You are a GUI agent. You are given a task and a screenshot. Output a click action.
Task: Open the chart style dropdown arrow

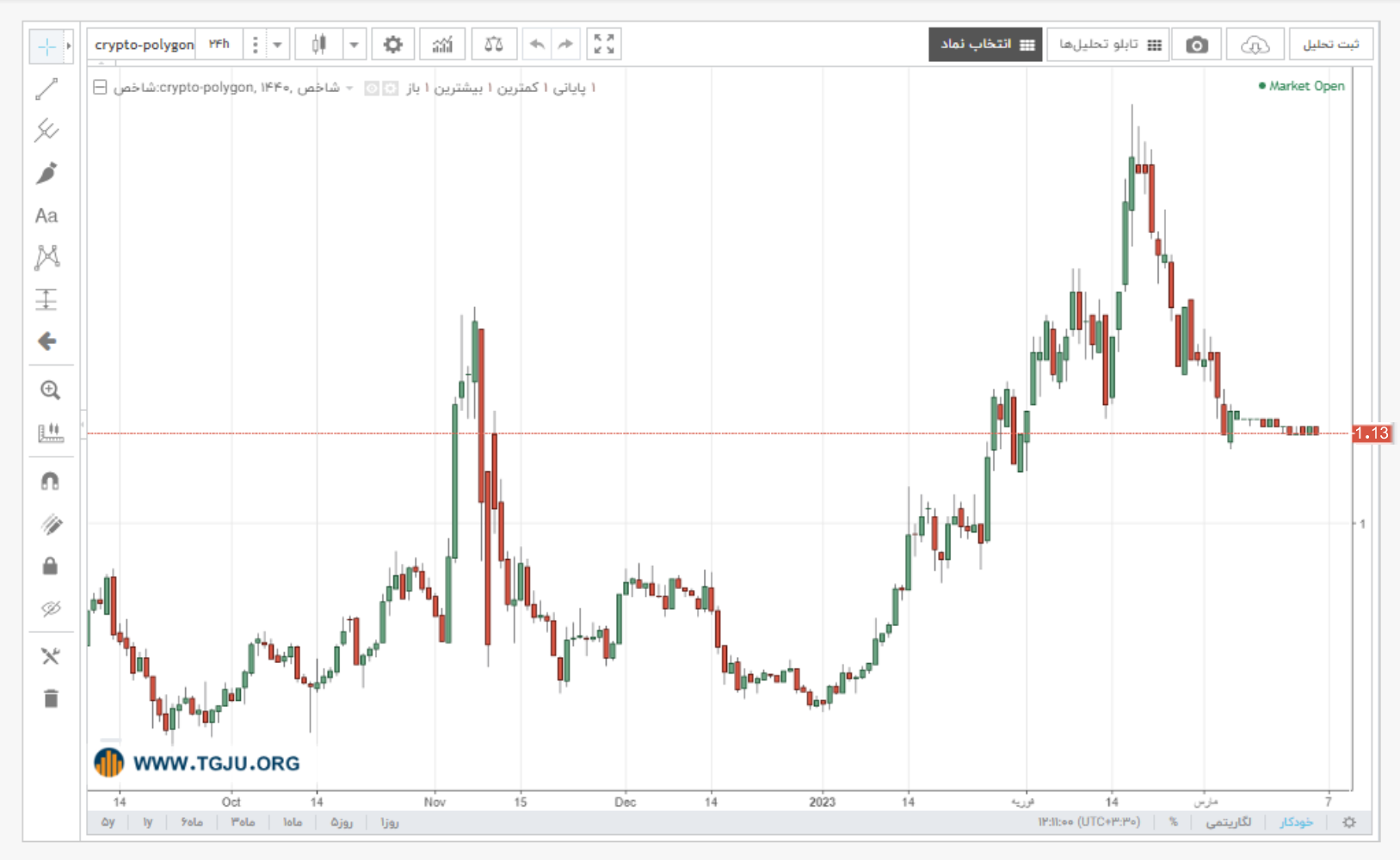tap(354, 45)
